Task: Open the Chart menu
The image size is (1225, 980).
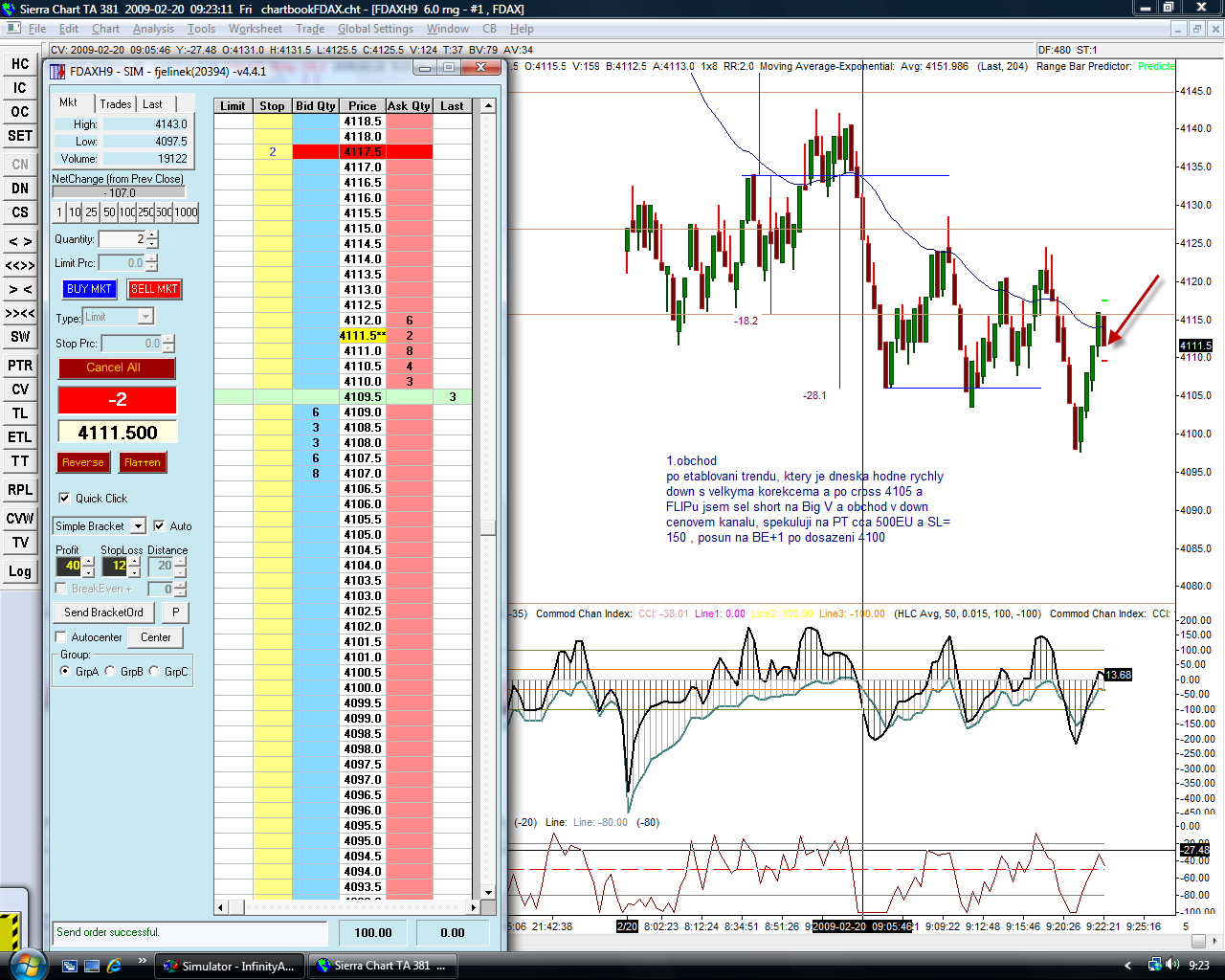Action: pyautogui.click(x=105, y=29)
